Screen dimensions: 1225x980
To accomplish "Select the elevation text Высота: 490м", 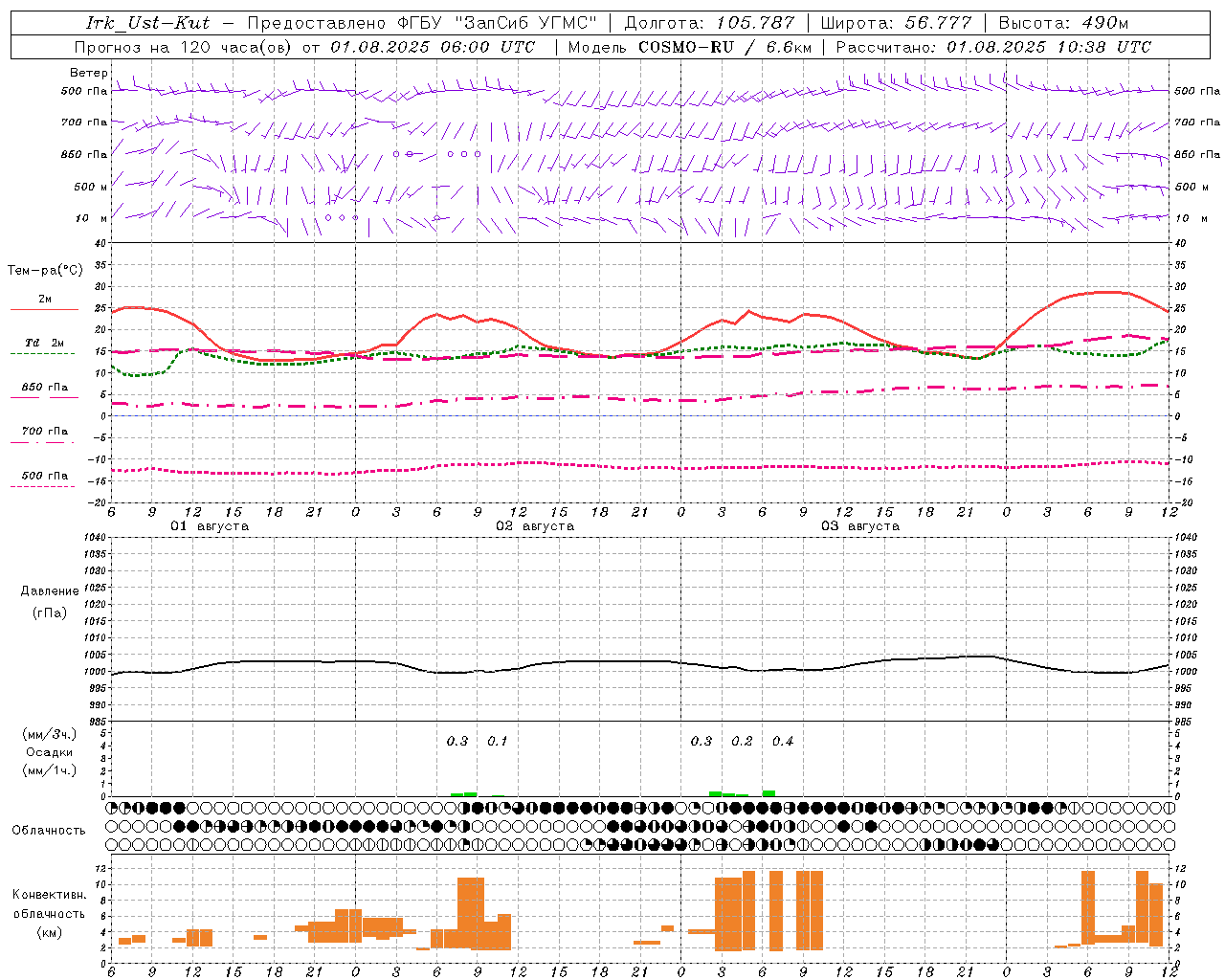I will click(x=1063, y=23).
